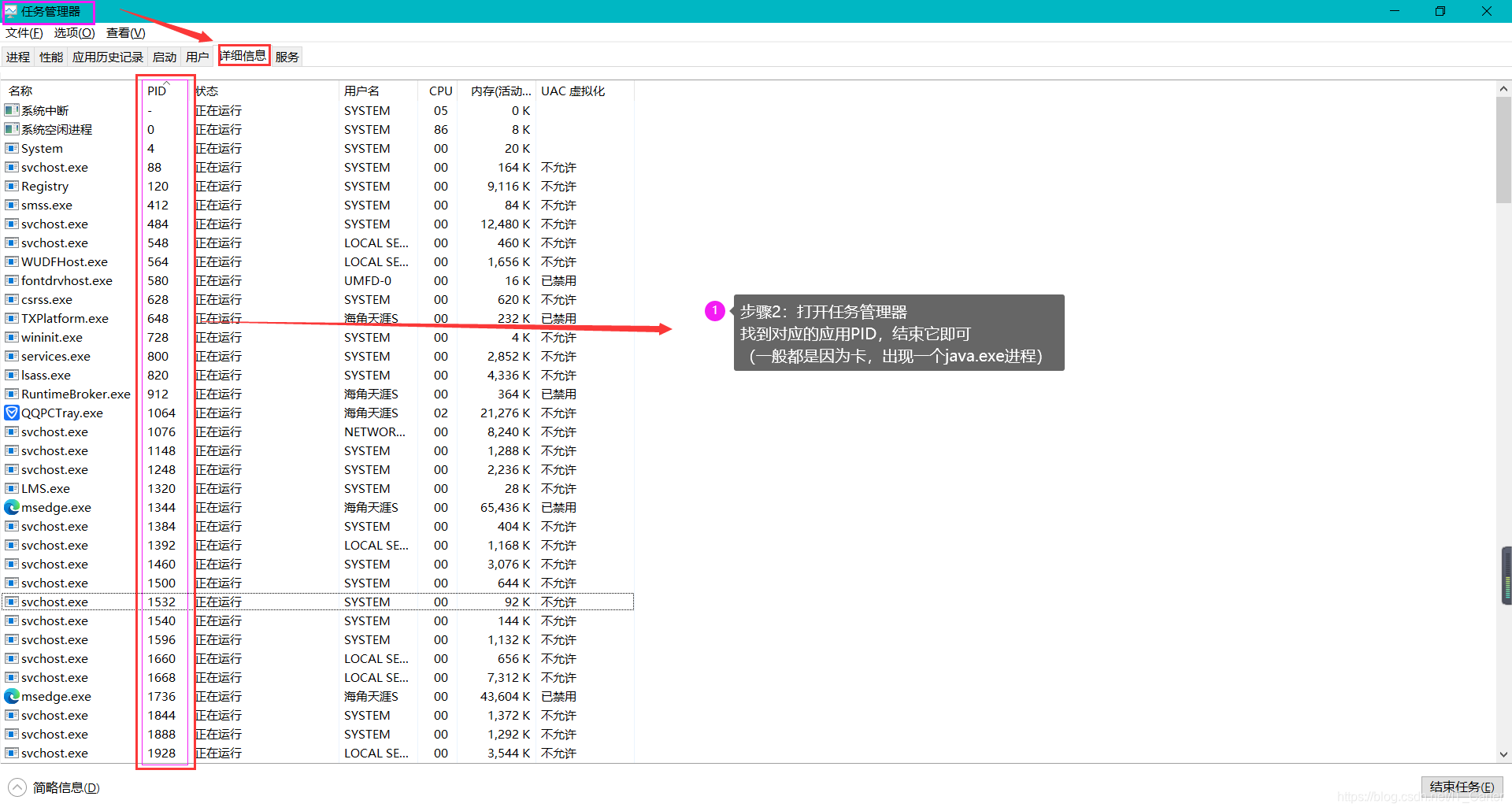Open the 选项(O) menu
The height and width of the screenshot is (811, 1512).
(x=74, y=33)
